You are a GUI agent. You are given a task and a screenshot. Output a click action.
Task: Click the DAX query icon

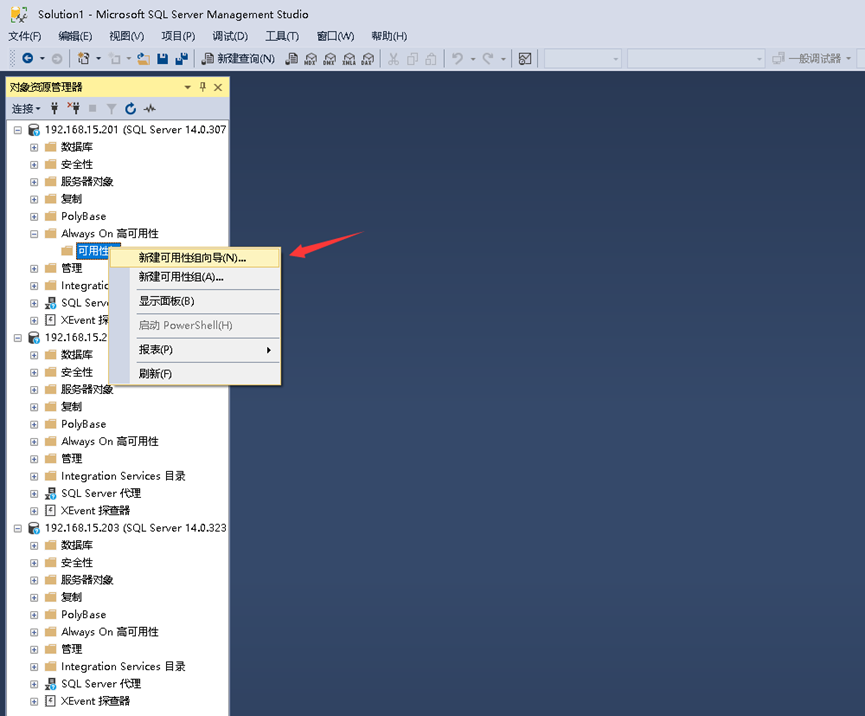367,58
